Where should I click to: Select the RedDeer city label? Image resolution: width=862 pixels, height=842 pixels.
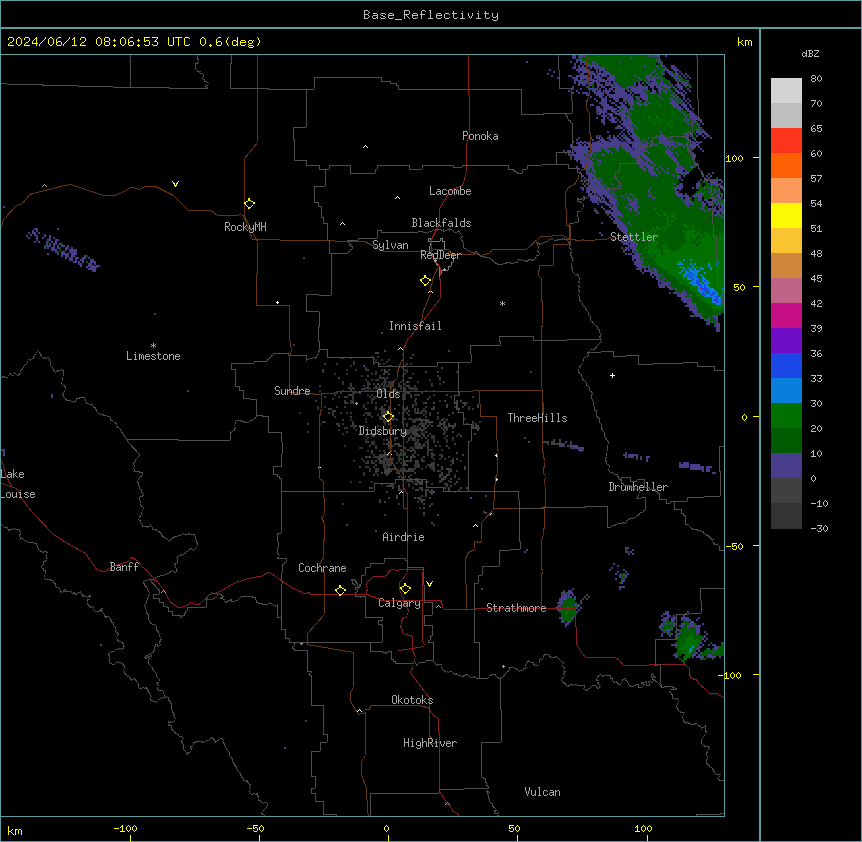point(440,255)
